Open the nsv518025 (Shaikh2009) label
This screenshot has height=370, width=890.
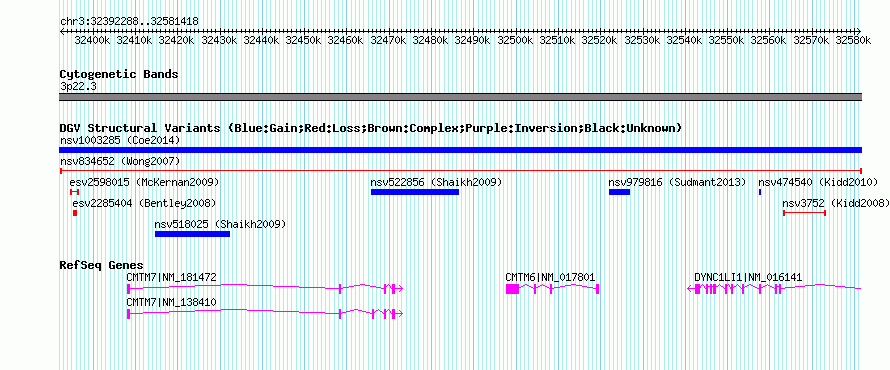point(220,224)
